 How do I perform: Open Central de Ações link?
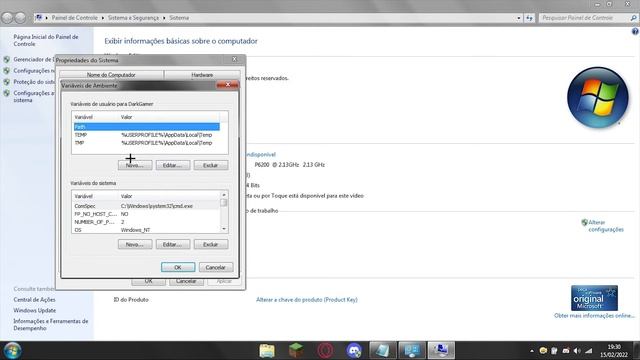(34, 300)
